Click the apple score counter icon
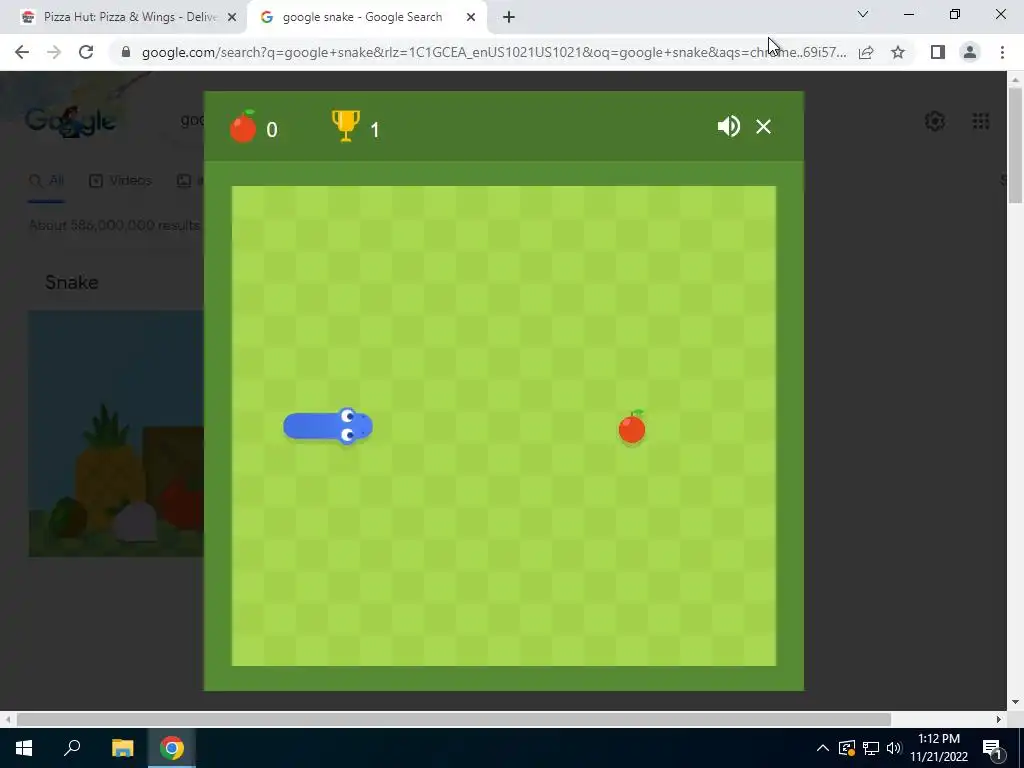The image size is (1024, 768). (243, 126)
